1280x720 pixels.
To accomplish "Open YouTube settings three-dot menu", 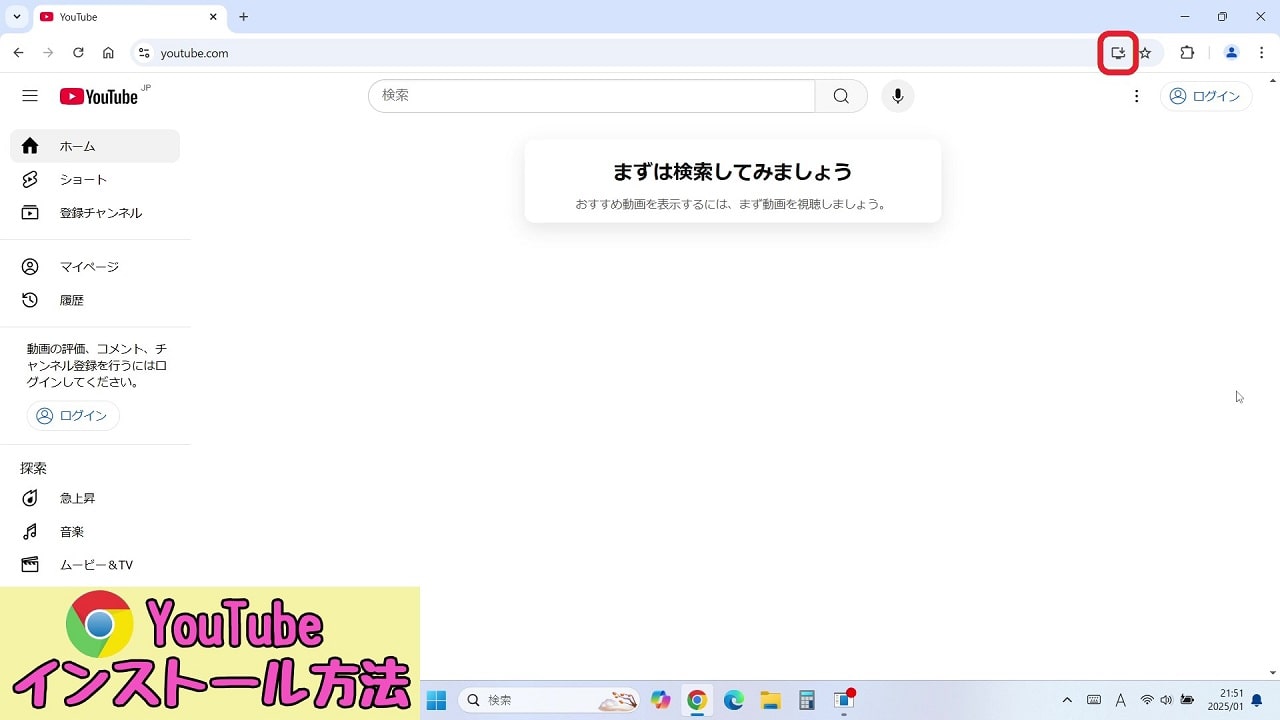I will point(1136,96).
